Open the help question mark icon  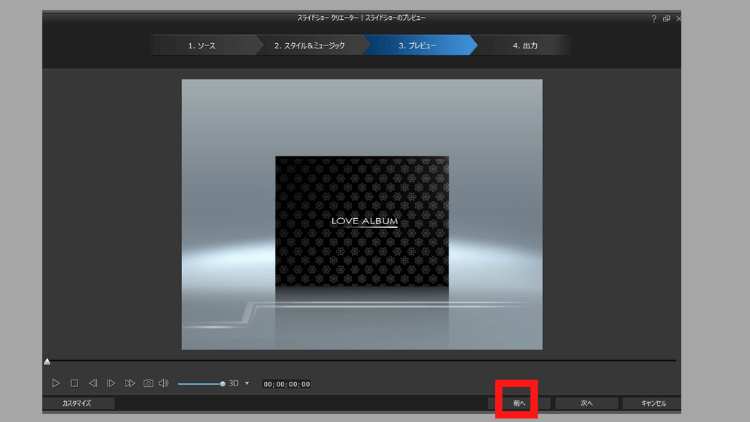(654, 19)
